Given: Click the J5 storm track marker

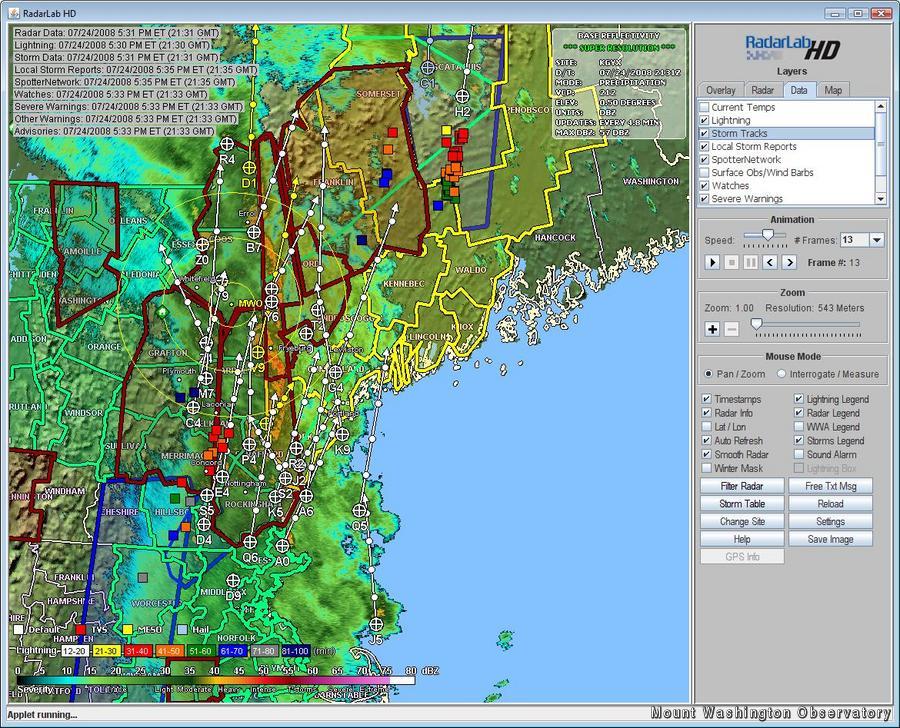Looking at the screenshot, I should tap(376, 625).
